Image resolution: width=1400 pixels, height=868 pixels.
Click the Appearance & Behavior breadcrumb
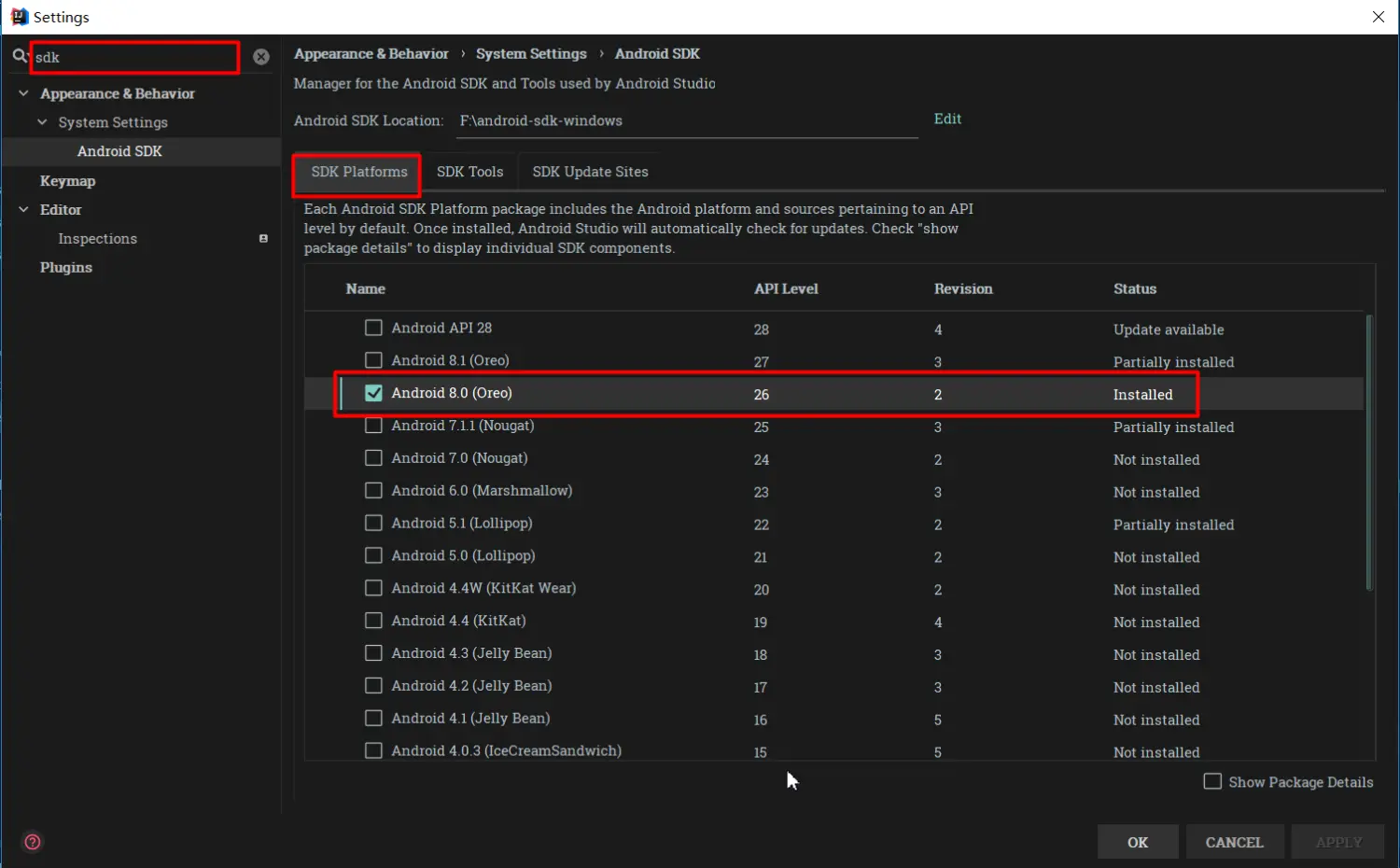click(x=371, y=54)
